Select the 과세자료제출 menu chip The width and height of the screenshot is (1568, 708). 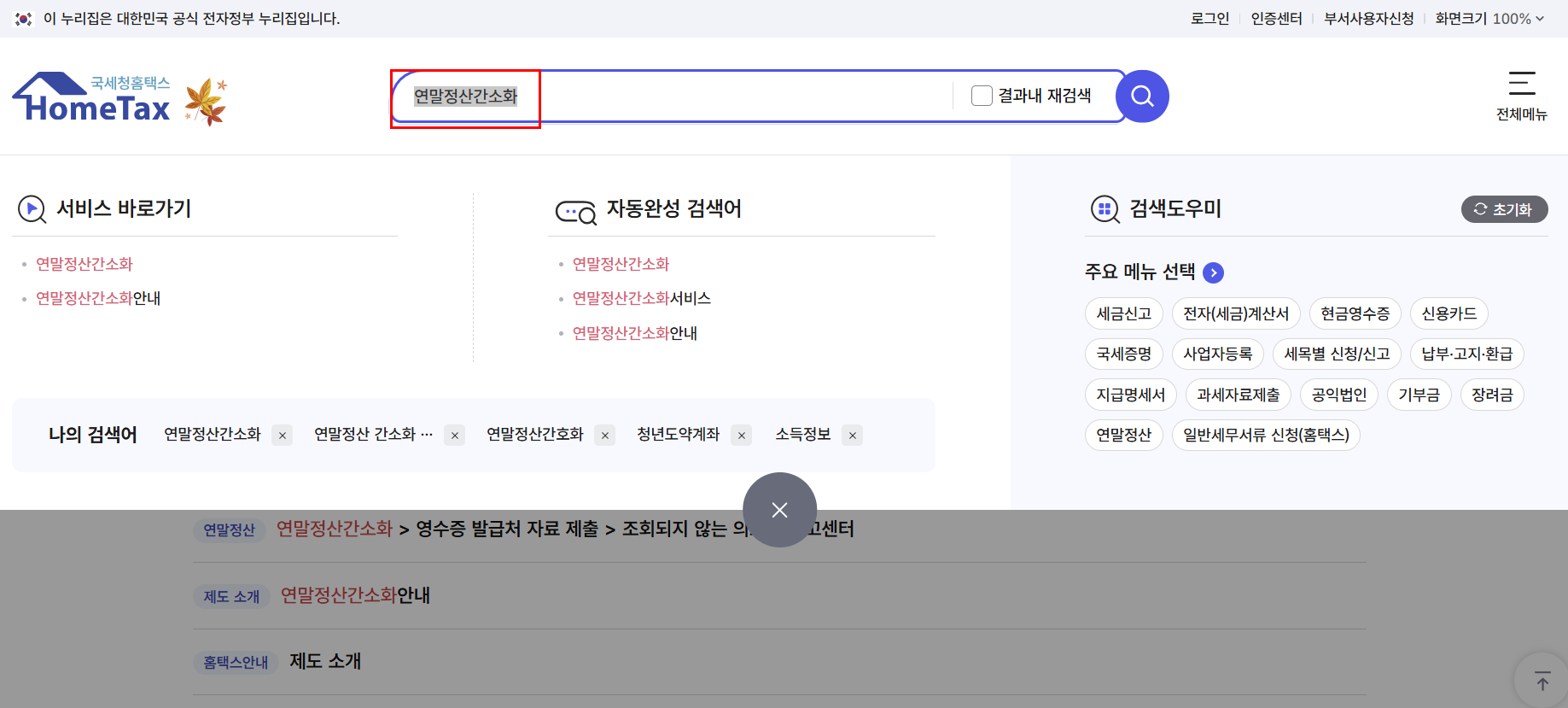(1238, 395)
